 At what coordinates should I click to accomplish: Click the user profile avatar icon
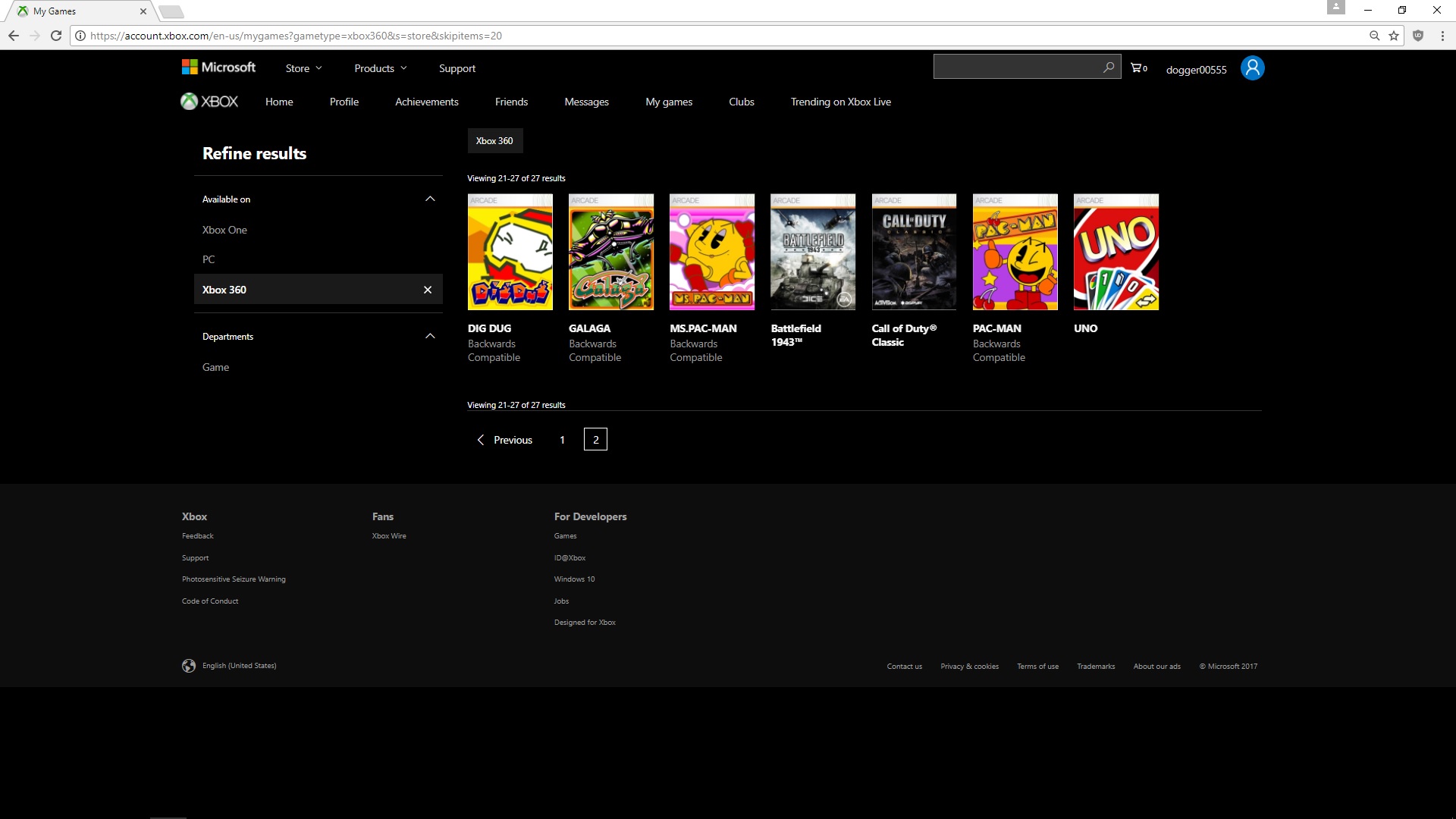click(1252, 67)
